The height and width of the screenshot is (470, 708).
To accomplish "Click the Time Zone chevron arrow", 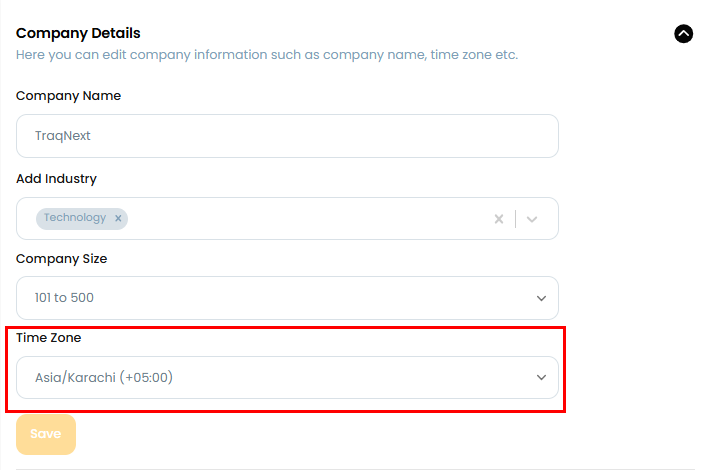I will 541,378.
